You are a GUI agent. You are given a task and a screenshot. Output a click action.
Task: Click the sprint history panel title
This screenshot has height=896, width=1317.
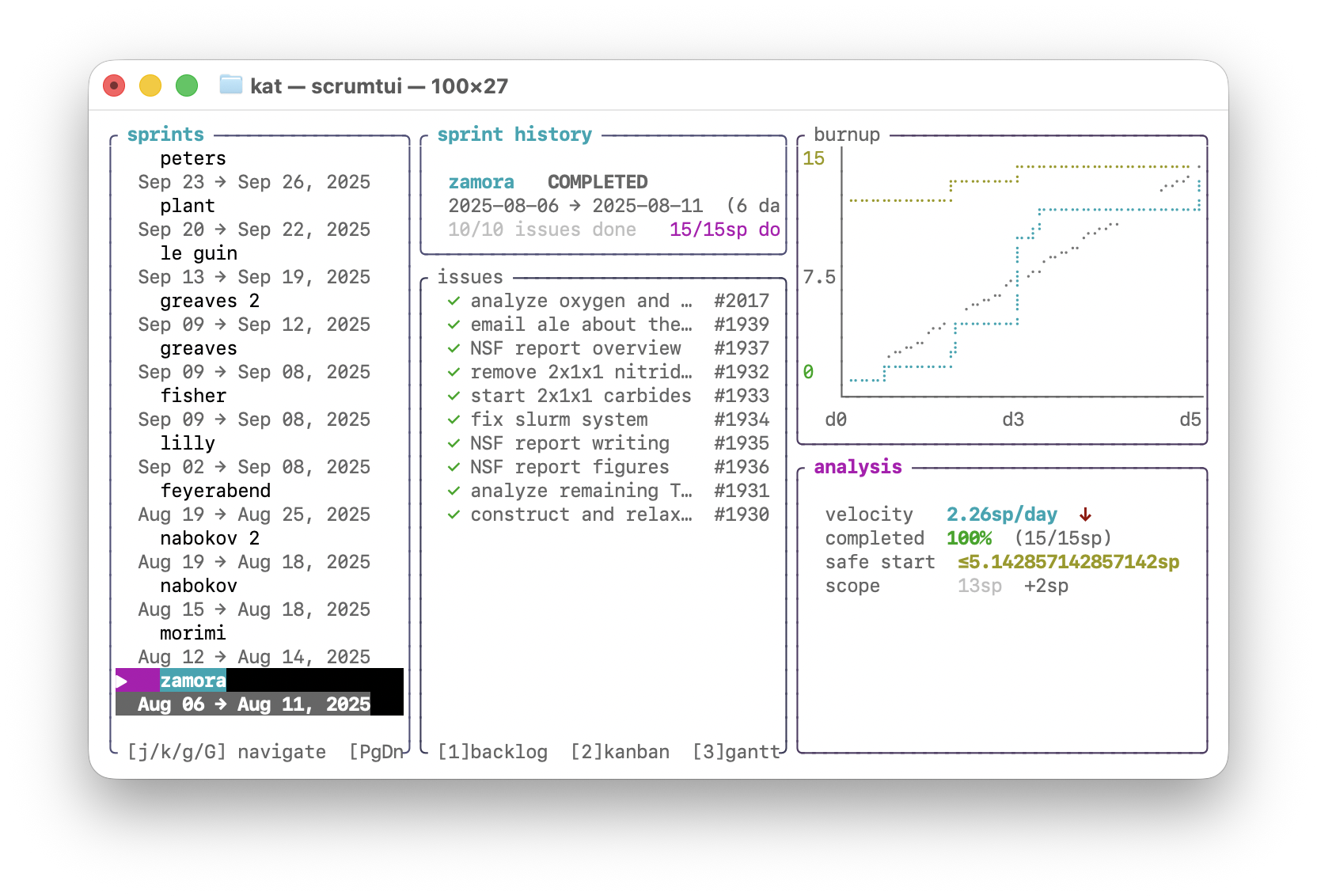[x=514, y=135]
